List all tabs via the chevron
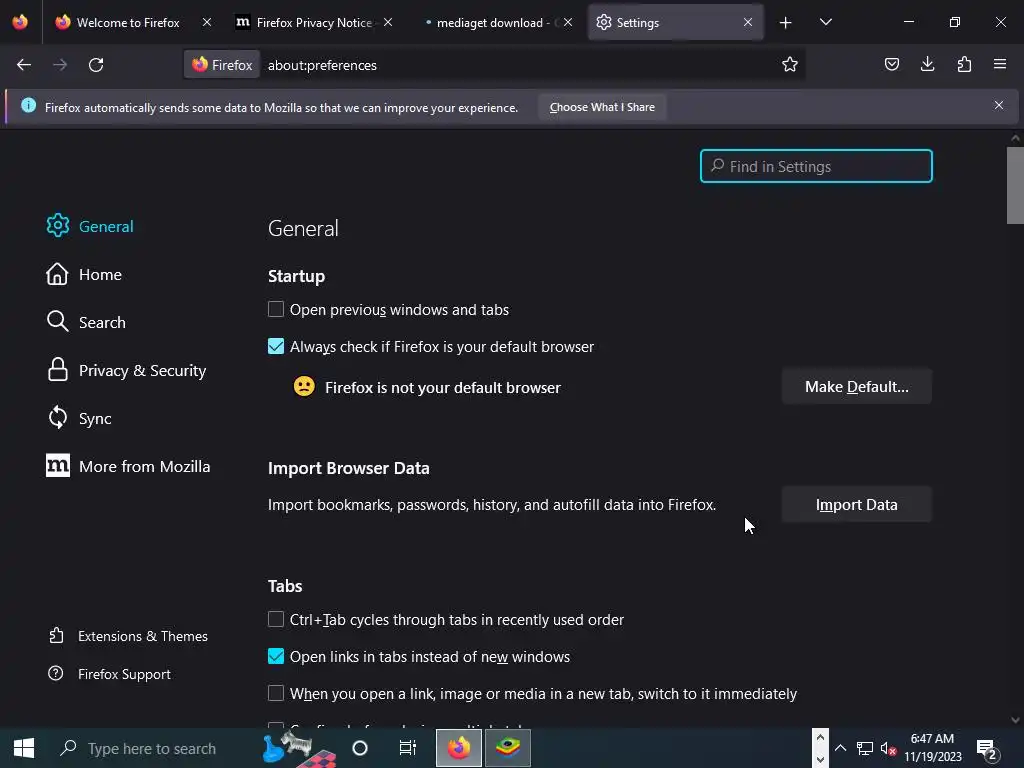The width and height of the screenshot is (1024, 768). (x=825, y=22)
